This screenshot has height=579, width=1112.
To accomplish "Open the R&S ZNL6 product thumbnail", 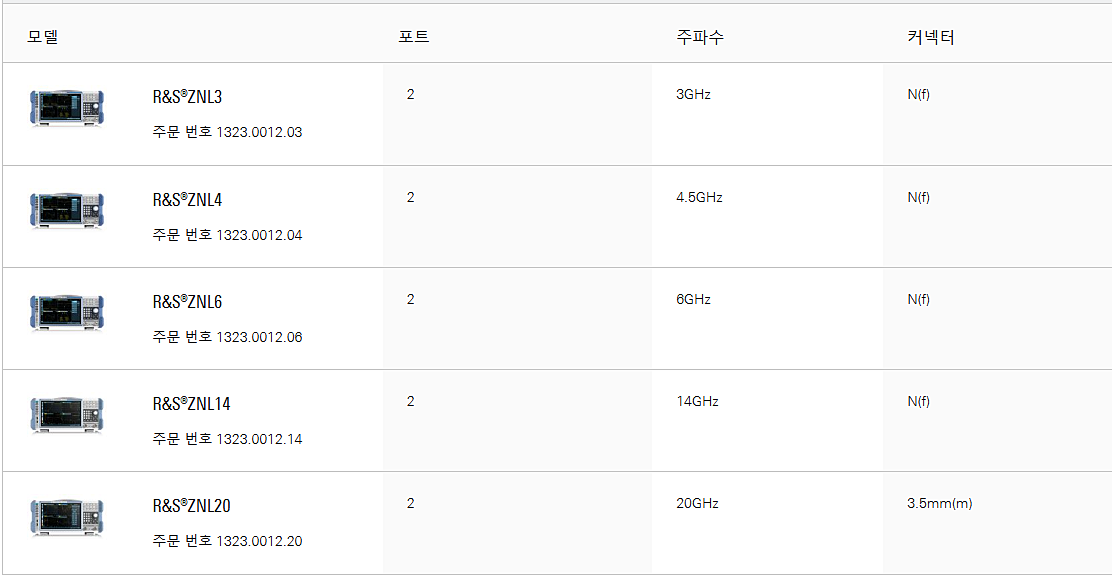I will pos(67,312).
